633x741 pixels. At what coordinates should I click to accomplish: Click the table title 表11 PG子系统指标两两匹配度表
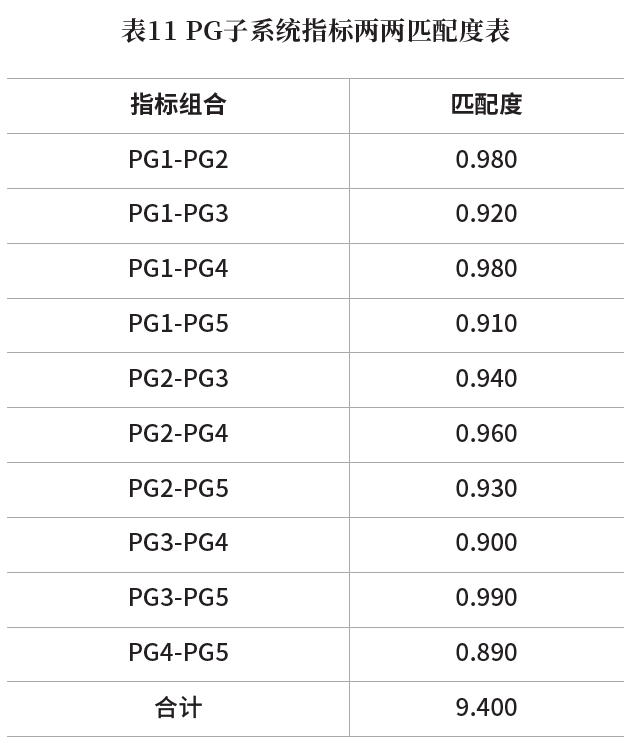(x=315, y=31)
